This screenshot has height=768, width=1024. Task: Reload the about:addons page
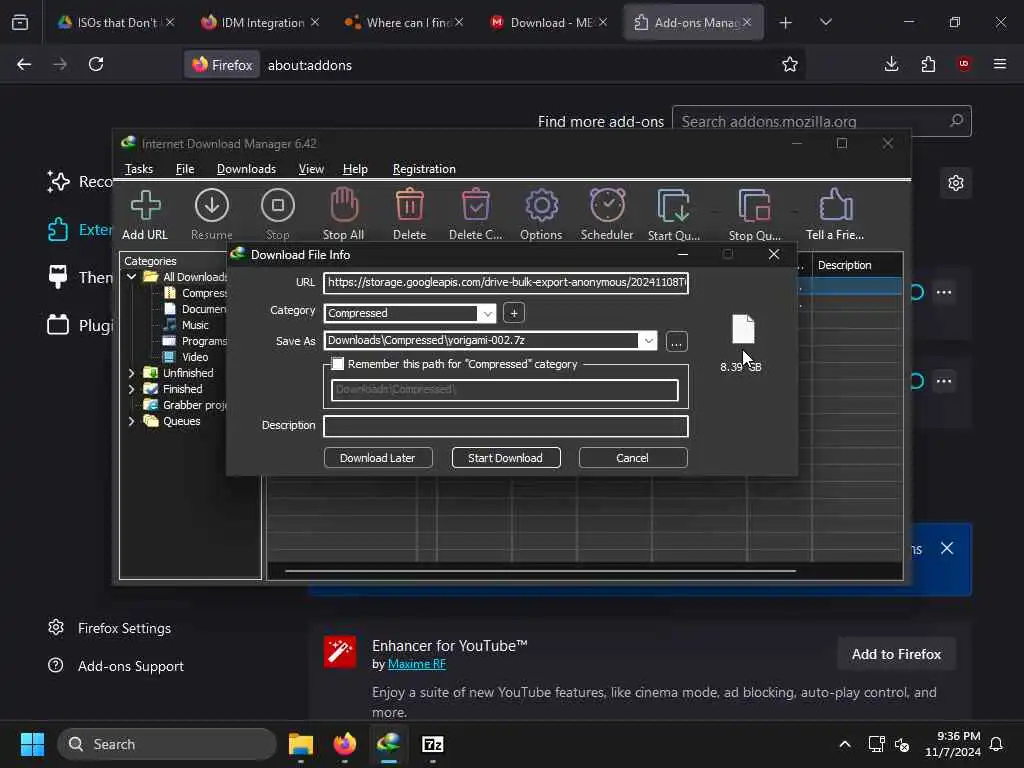[96, 64]
